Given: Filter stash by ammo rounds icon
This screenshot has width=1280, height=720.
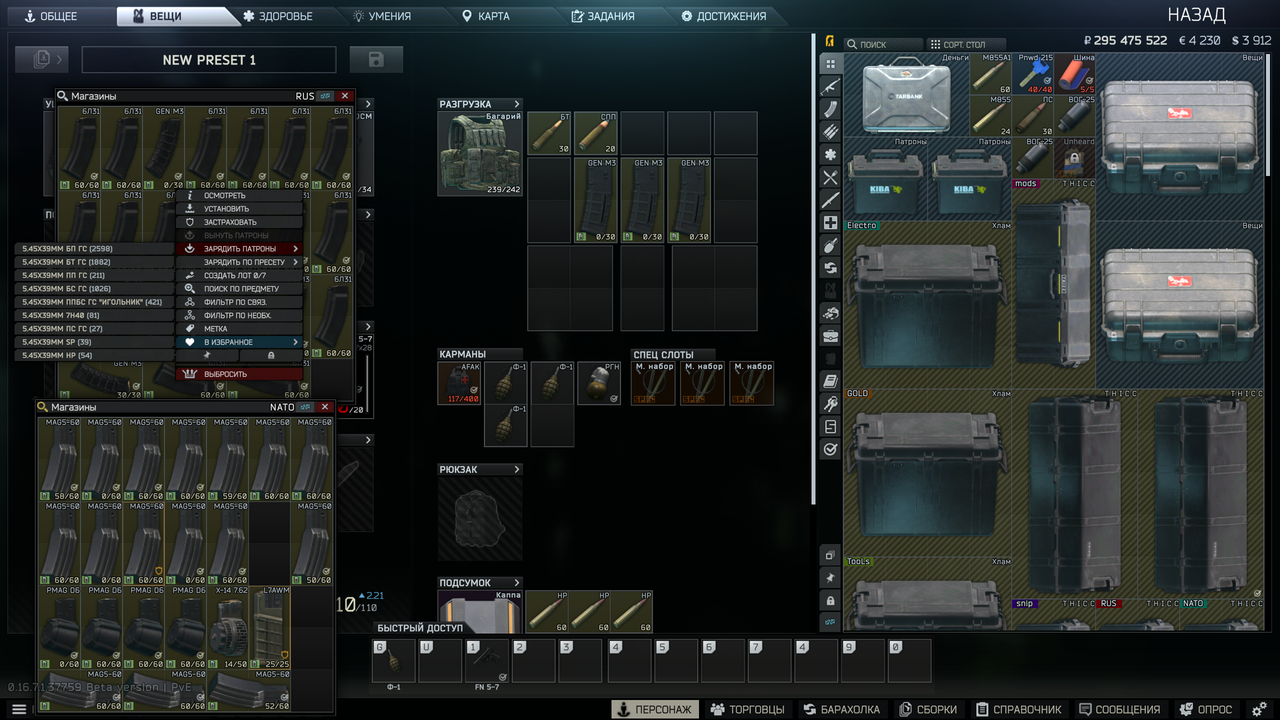Looking at the screenshot, I should 830,132.
